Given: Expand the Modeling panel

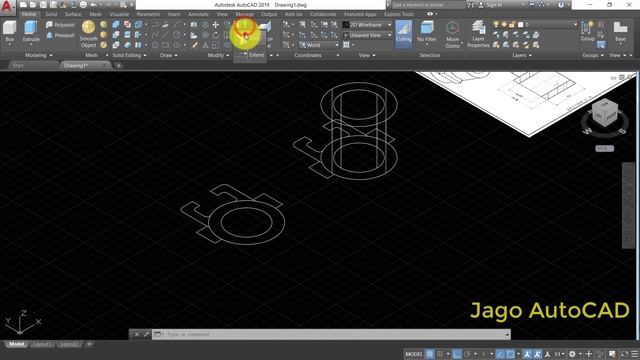Looking at the screenshot, I should [x=39, y=55].
